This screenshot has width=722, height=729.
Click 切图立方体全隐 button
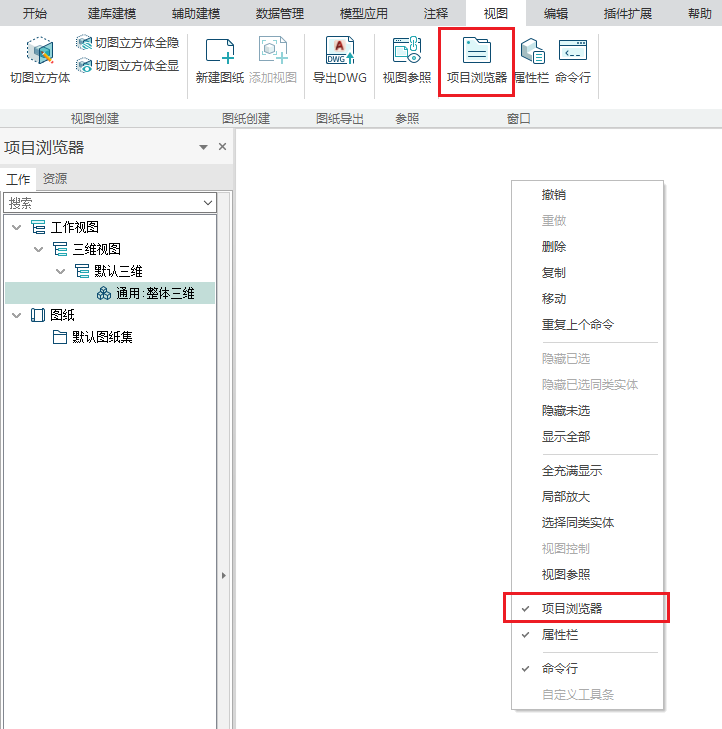coord(128,43)
